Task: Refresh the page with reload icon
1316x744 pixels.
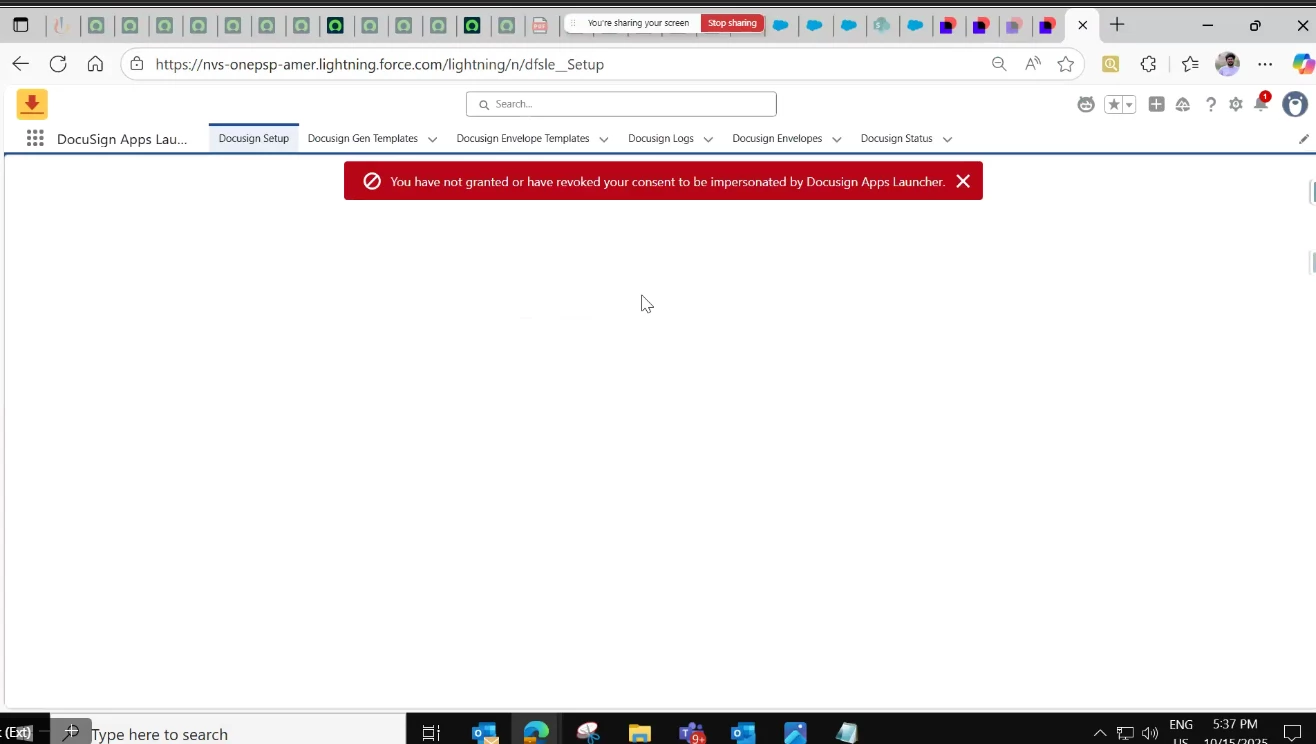Action: (58, 64)
